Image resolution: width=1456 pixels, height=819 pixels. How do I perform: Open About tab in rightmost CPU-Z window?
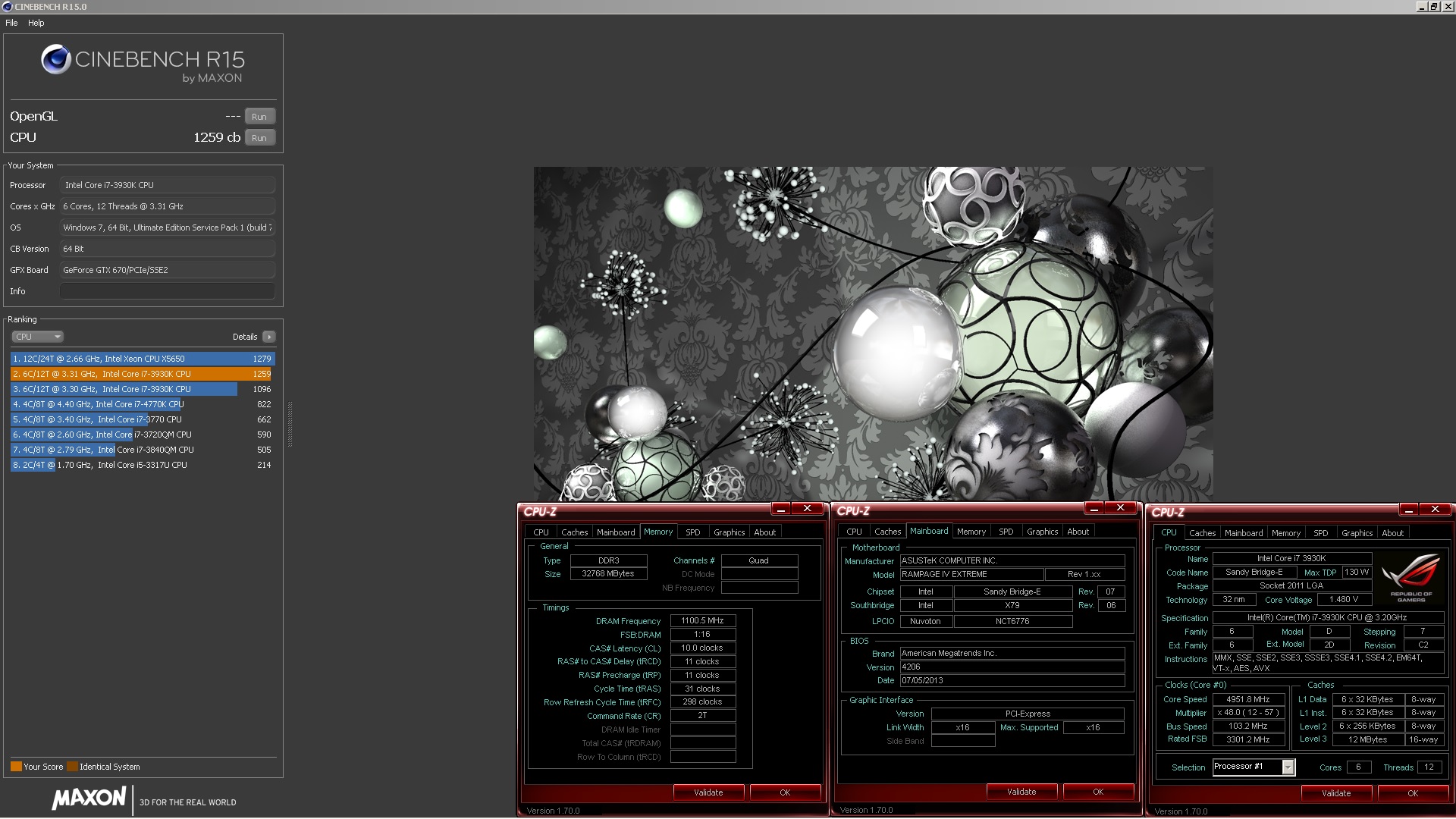[x=1392, y=533]
